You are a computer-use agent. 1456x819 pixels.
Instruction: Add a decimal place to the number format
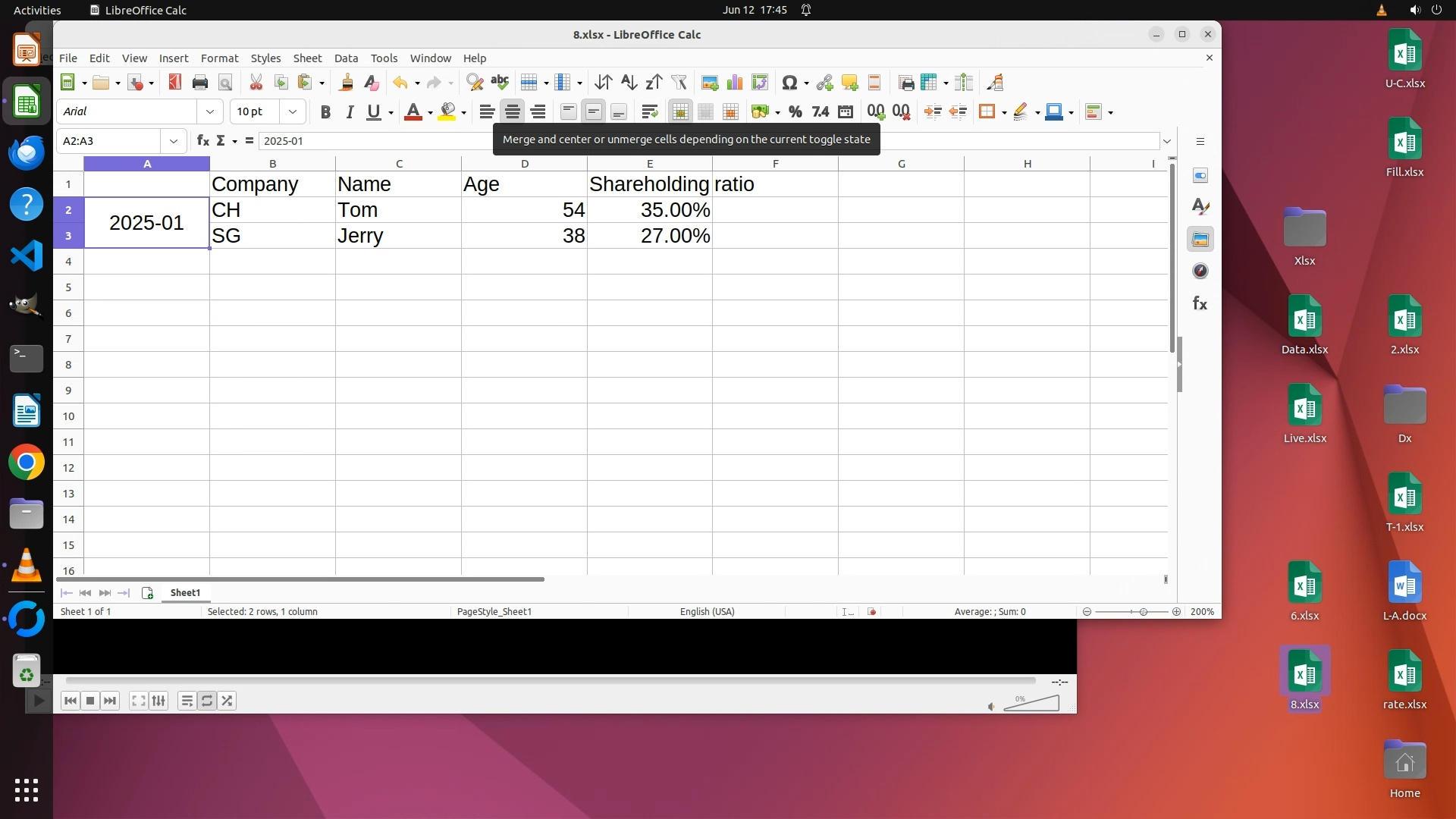click(876, 112)
